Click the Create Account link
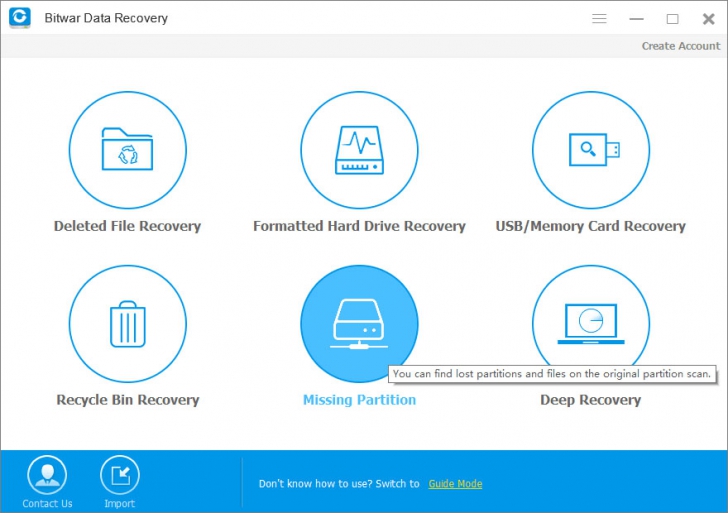This screenshot has width=728, height=513. (681, 46)
